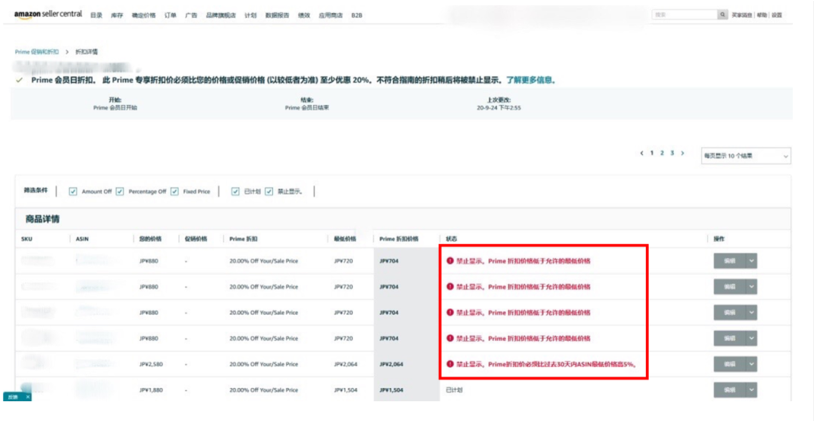The image size is (817, 426).
Task: Open the results-per-page dropdown
Action: click(x=745, y=156)
